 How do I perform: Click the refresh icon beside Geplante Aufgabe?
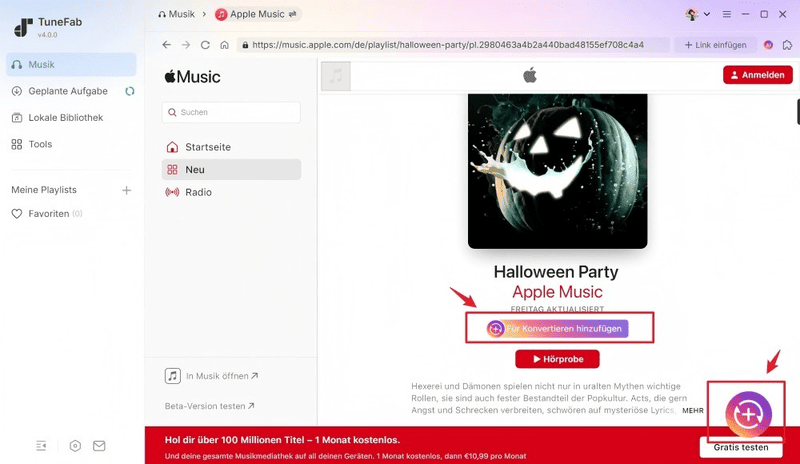pos(130,91)
